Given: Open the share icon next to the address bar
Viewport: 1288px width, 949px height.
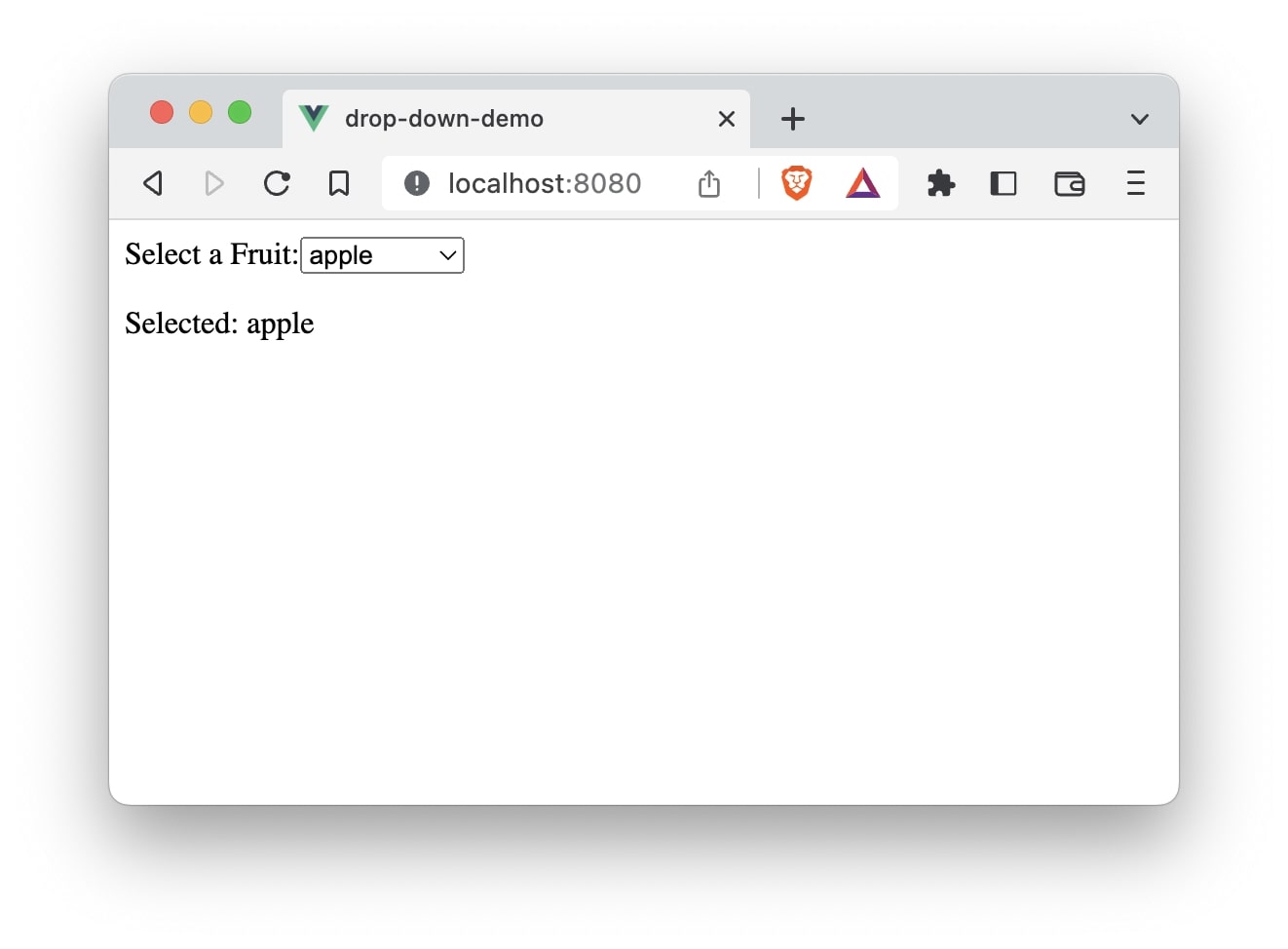Looking at the screenshot, I should pyautogui.click(x=708, y=183).
